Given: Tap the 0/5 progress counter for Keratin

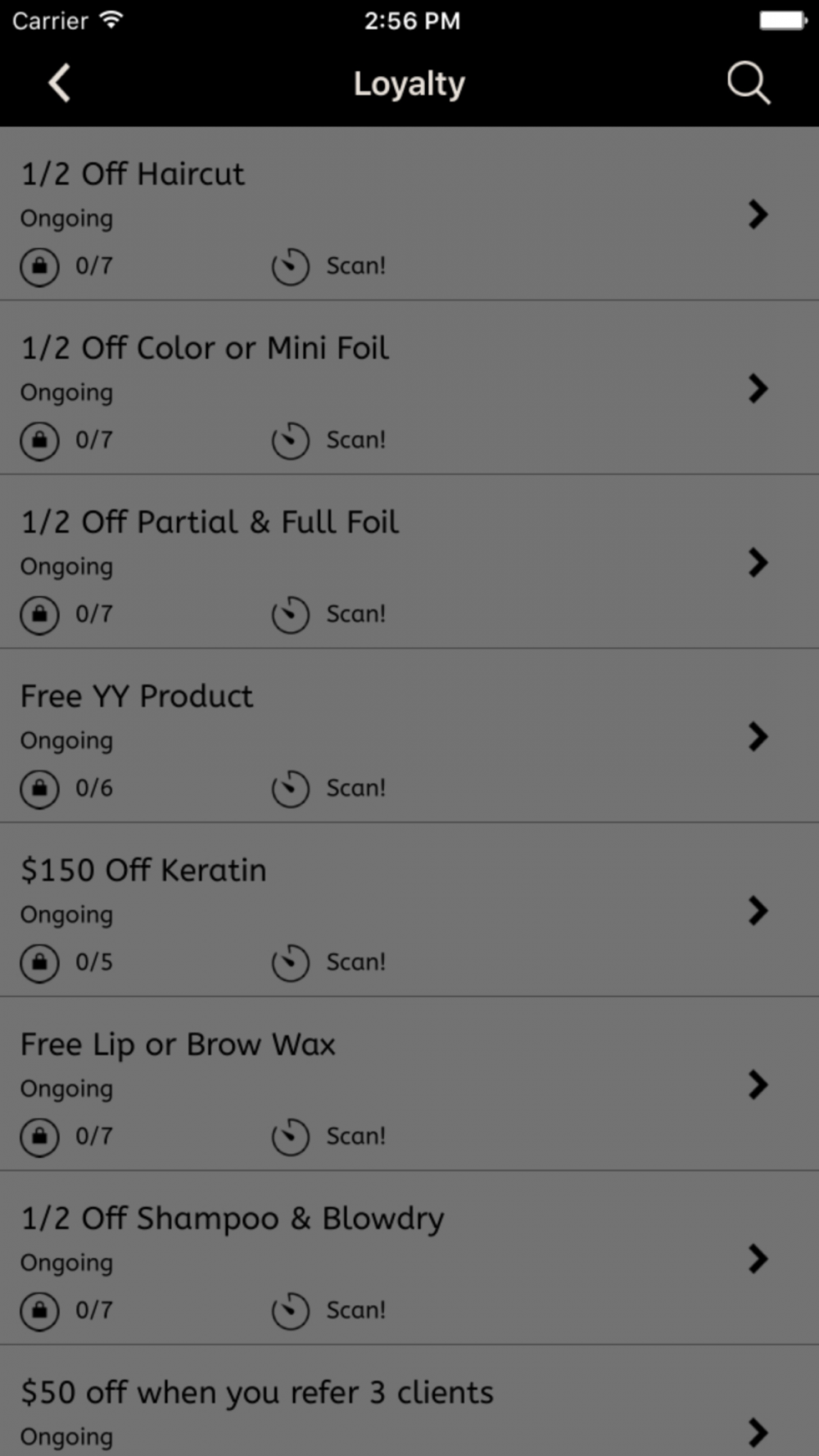Looking at the screenshot, I should [x=94, y=962].
